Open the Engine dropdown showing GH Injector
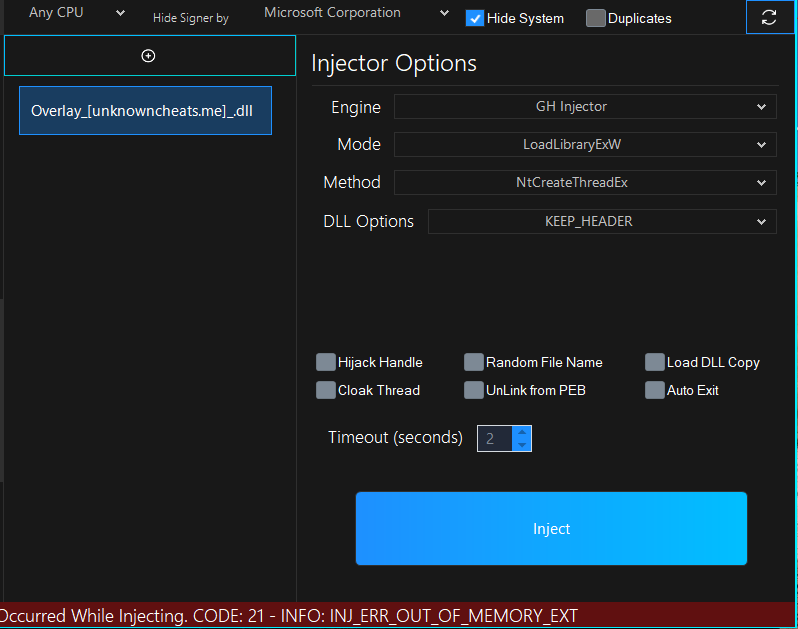The image size is (798, 629). point(585,107)
